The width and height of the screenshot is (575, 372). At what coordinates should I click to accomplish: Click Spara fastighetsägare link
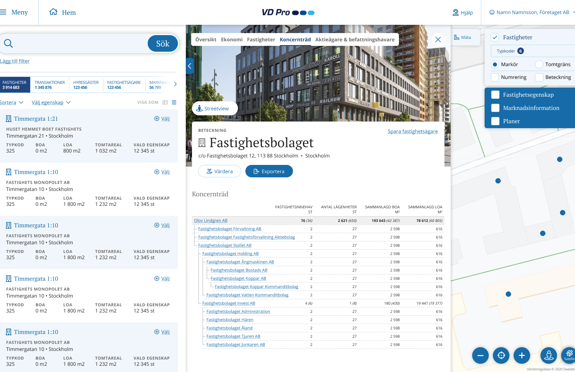413,131
